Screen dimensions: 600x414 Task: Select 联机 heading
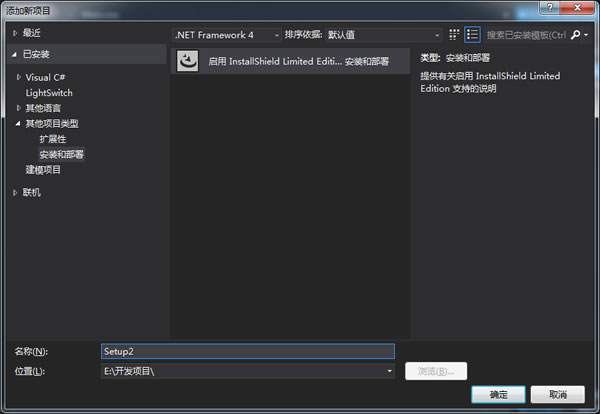coord(31,192)
